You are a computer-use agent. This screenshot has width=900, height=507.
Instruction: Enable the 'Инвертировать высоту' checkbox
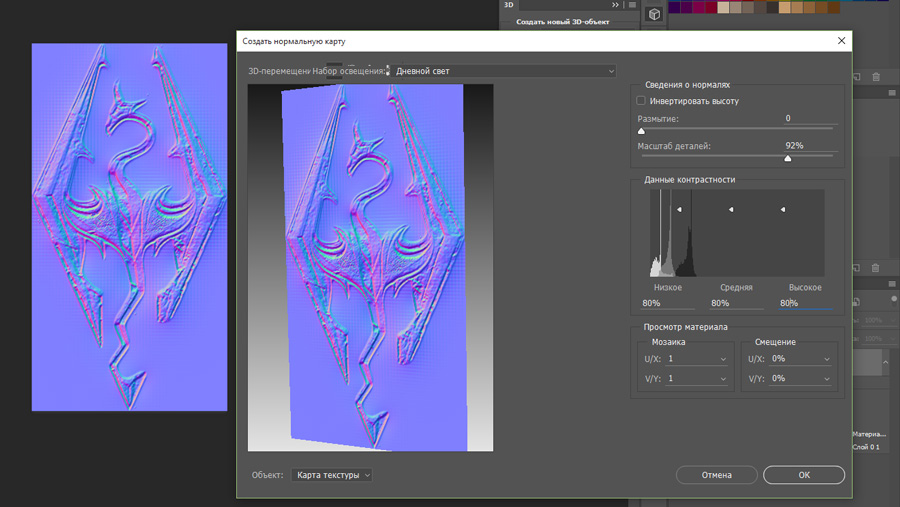[x=641, y=100]
